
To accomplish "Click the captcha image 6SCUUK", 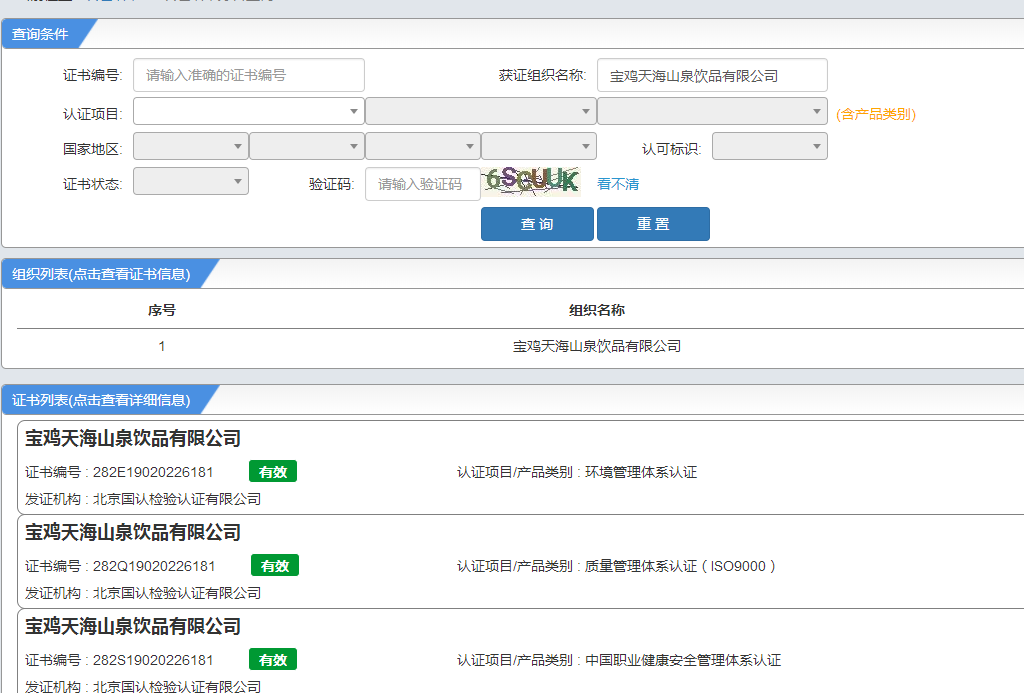I will [x=531, y=181].
